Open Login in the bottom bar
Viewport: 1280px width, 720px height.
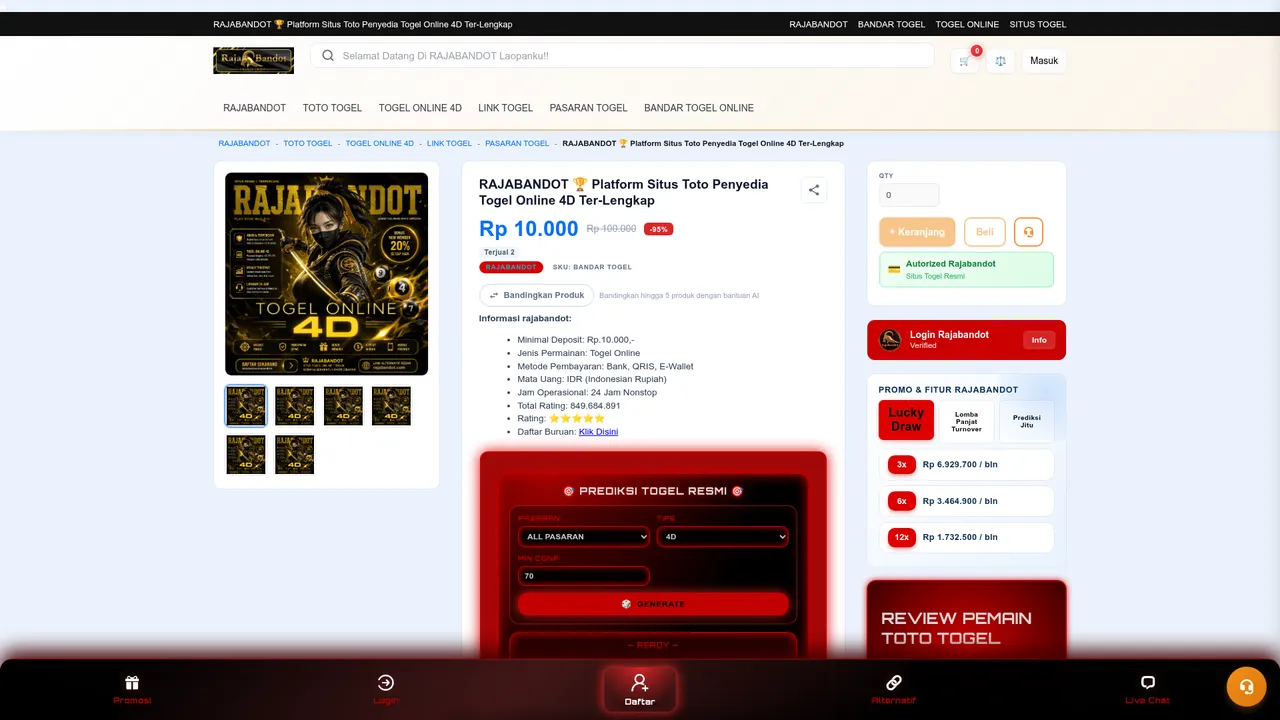(x=386, y=689)
